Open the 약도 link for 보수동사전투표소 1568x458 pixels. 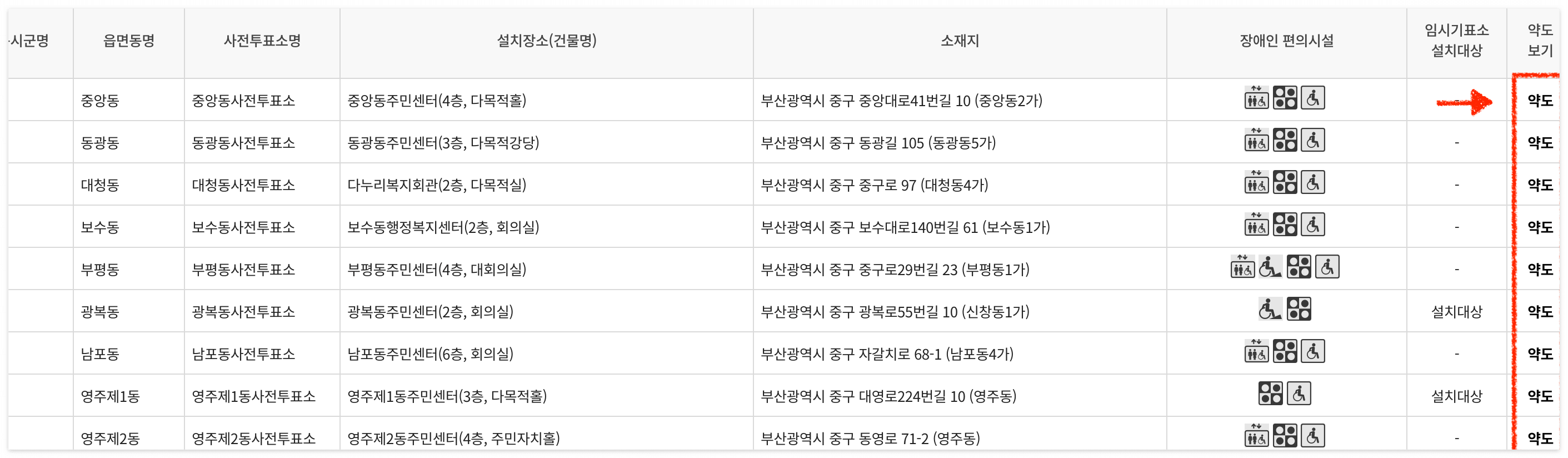(1540, 227)
